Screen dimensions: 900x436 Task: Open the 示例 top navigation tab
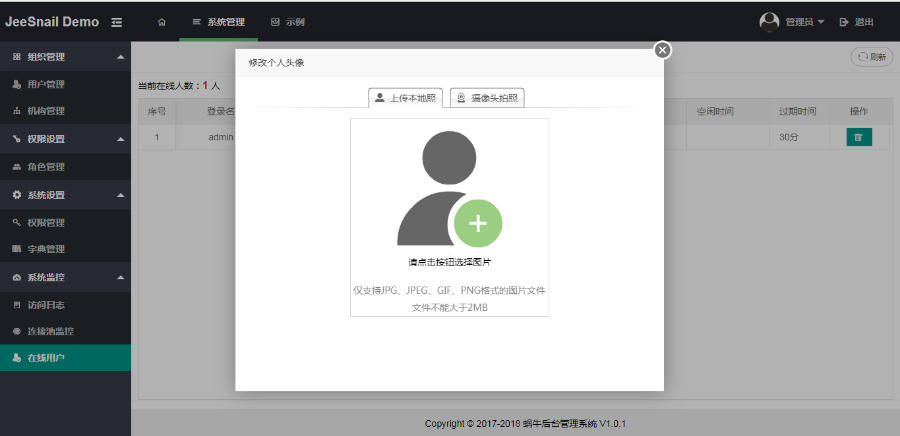(288, 22)
